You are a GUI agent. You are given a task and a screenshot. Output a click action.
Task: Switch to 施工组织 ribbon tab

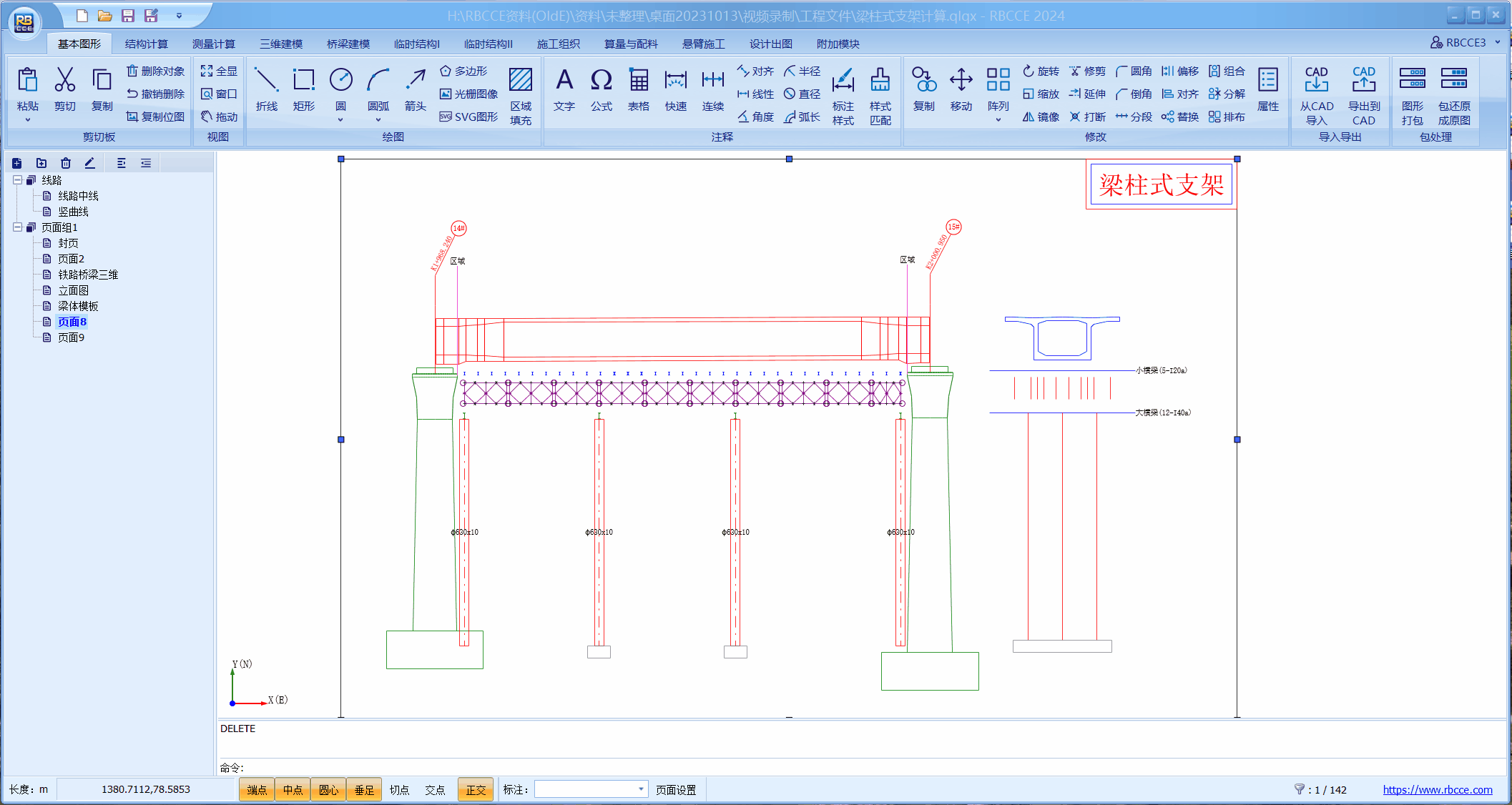pos(559,44)
